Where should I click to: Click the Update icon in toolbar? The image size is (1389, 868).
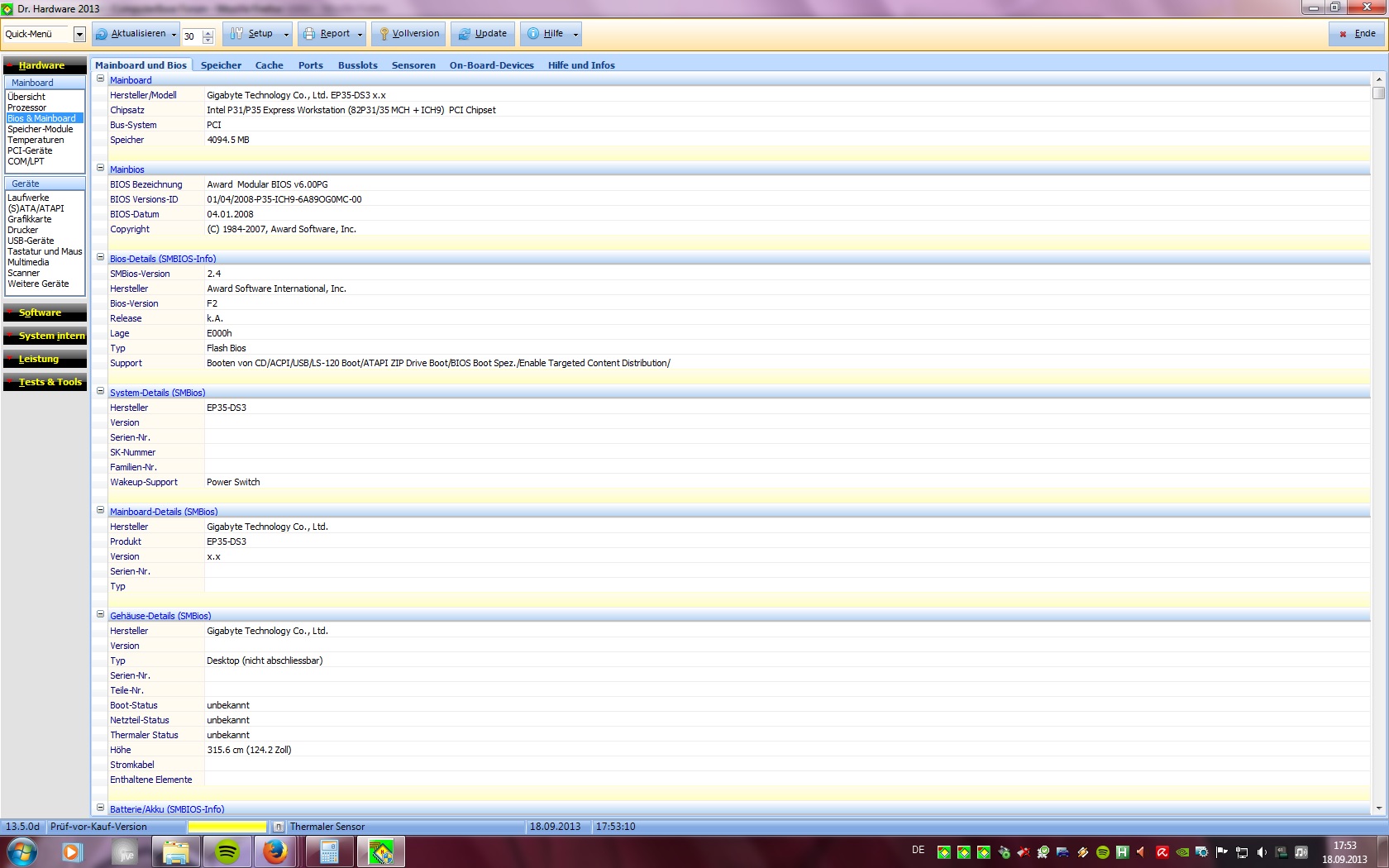[465, 34]
